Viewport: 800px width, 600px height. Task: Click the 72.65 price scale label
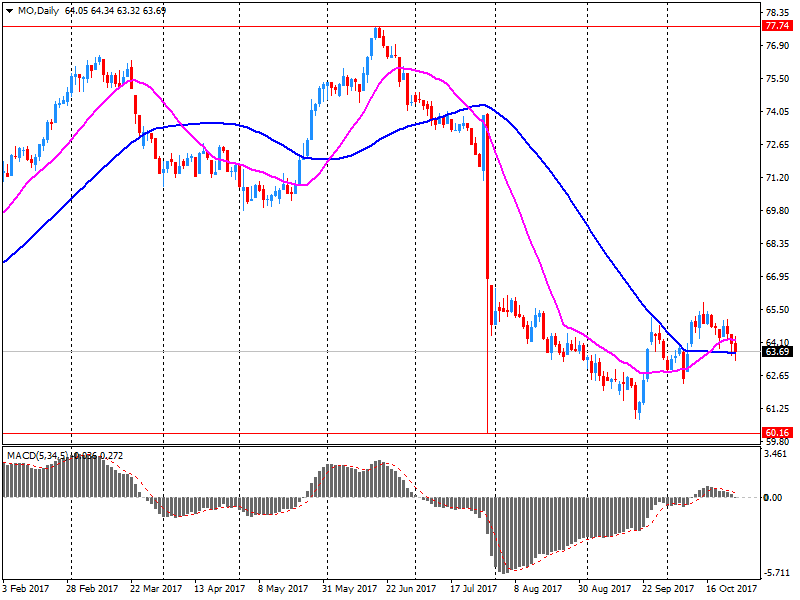pos(778,145)
